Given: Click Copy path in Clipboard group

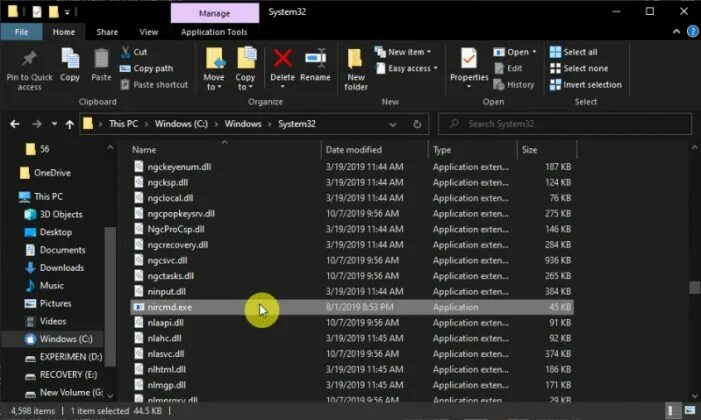Looking at the screenshot, I should point(147,68).
